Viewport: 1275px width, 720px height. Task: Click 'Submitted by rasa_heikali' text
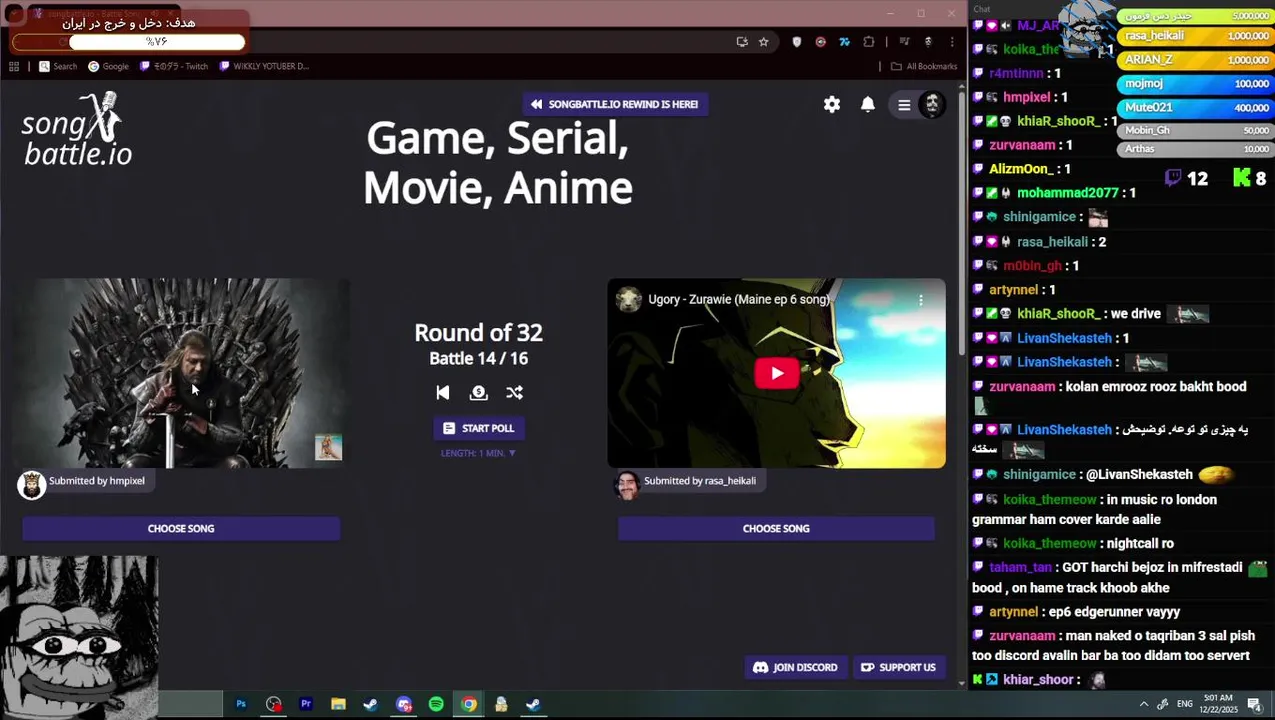700,481
